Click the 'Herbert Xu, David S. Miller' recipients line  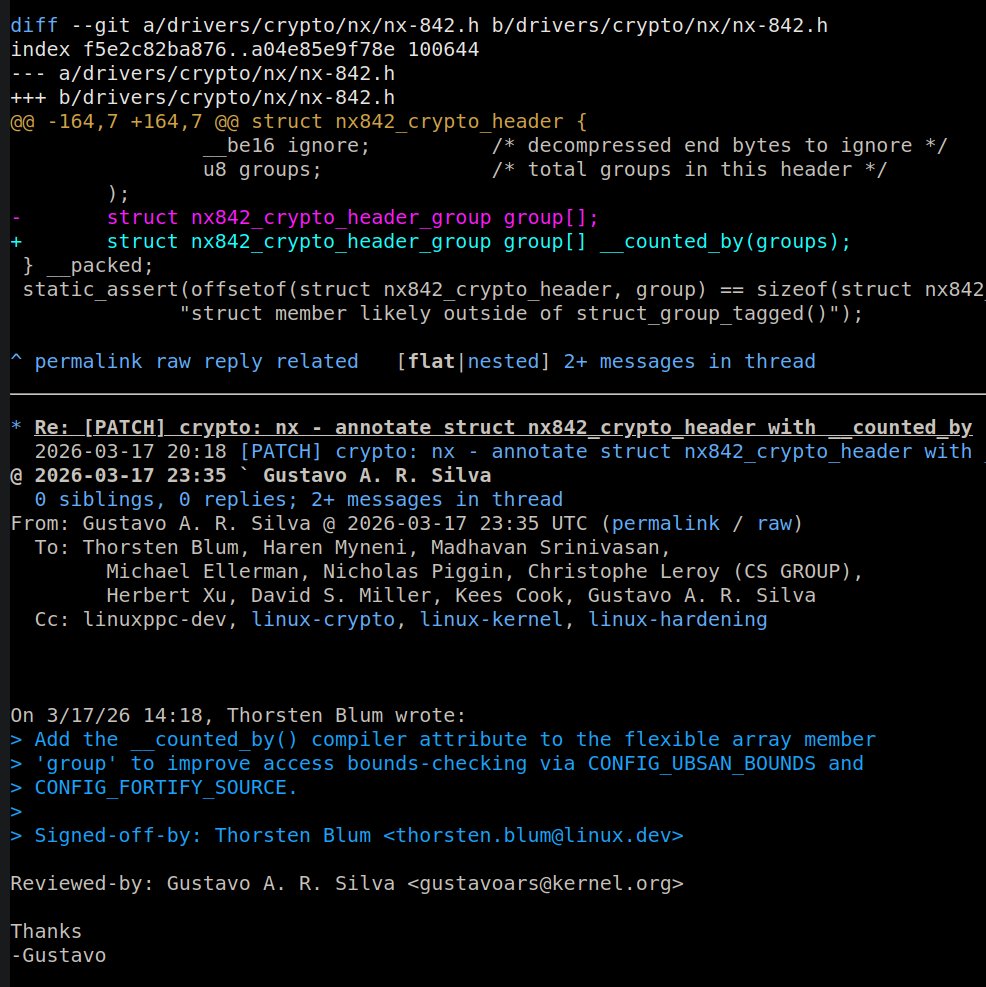461,595
